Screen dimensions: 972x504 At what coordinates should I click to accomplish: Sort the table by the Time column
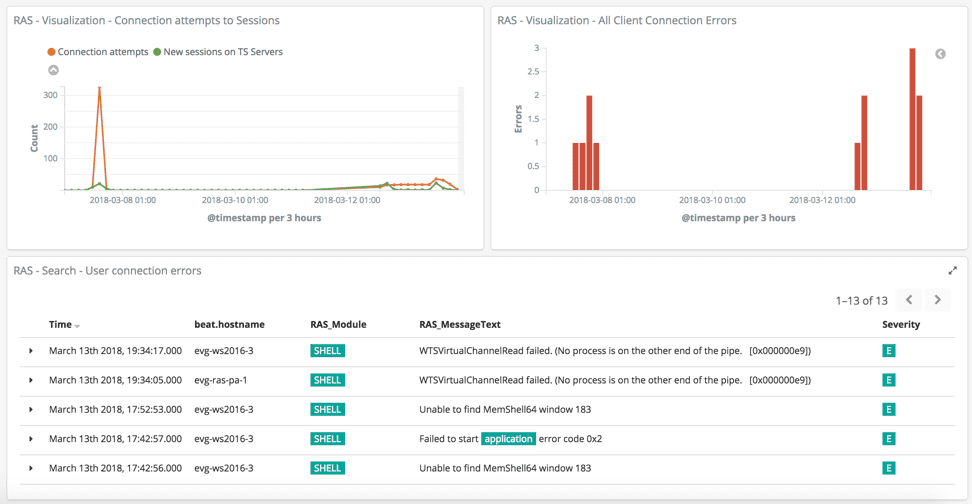coord(77,325)
